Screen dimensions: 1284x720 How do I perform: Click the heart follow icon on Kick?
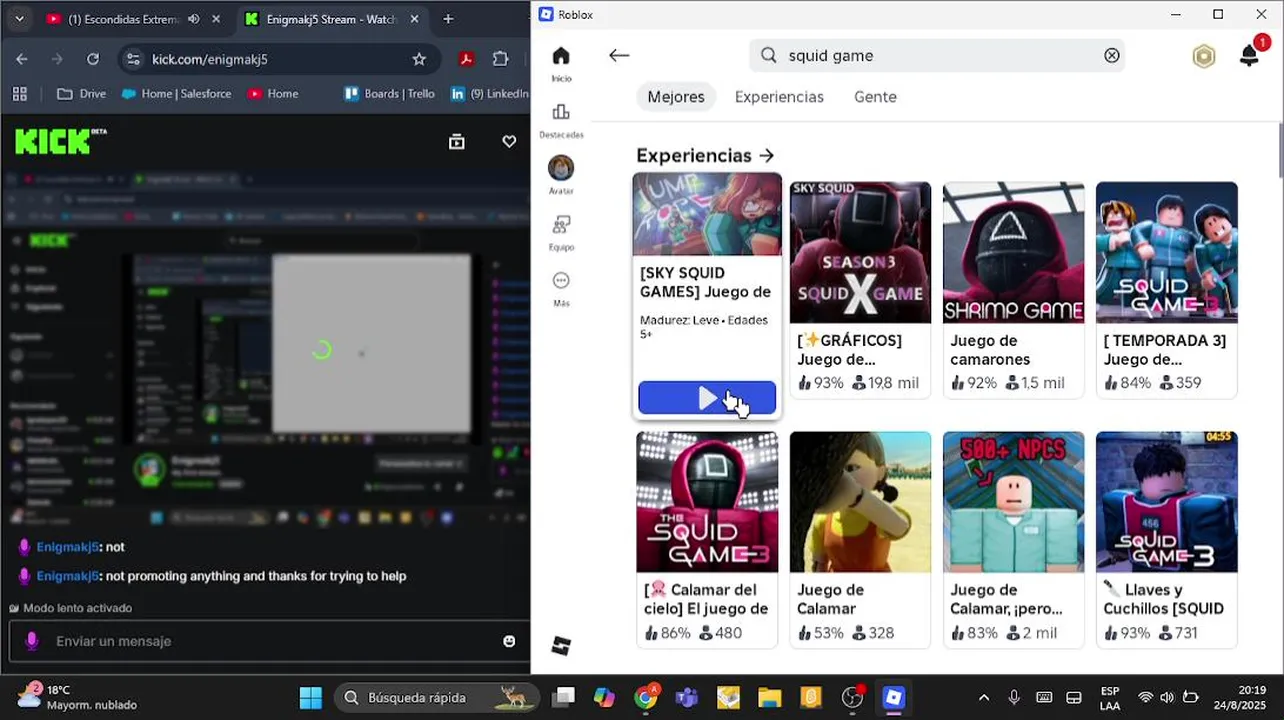509,142
